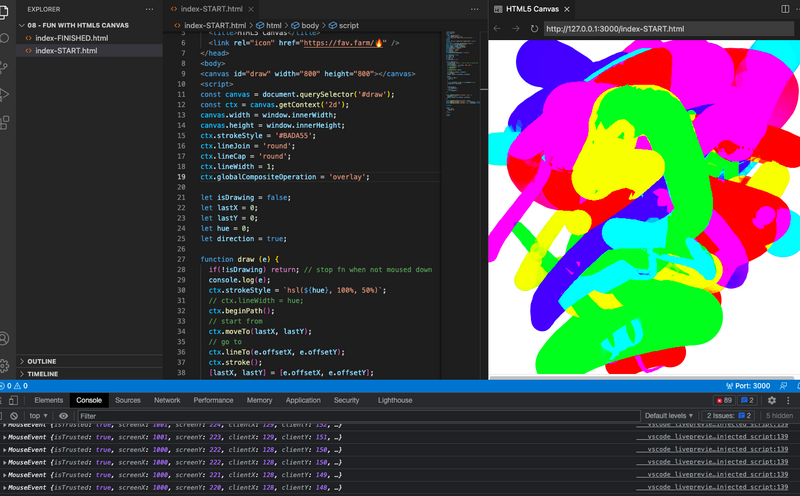This screenshot has height=496, width=800.
Task: Click the 2 Issues button in console
Action: coord(730,416)
